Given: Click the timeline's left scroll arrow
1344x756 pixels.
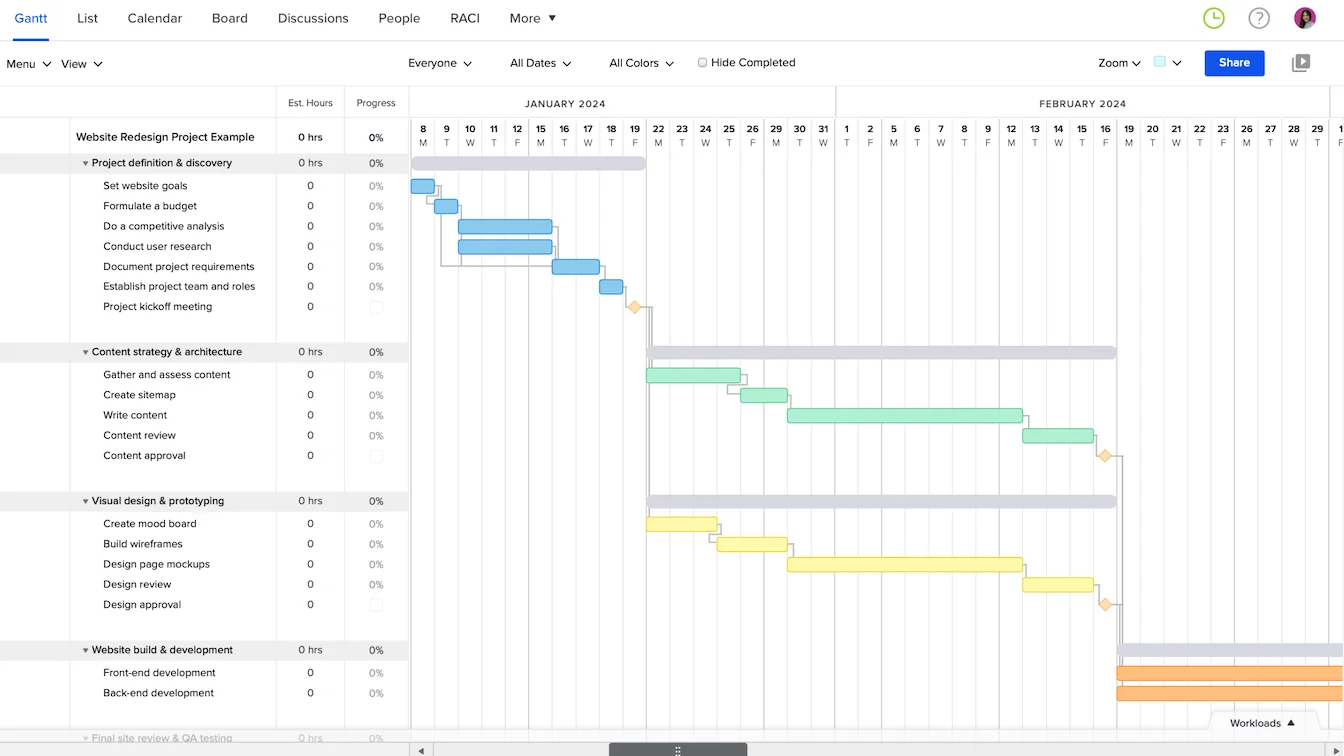Looking at the screenshot, I should [420, 749].
